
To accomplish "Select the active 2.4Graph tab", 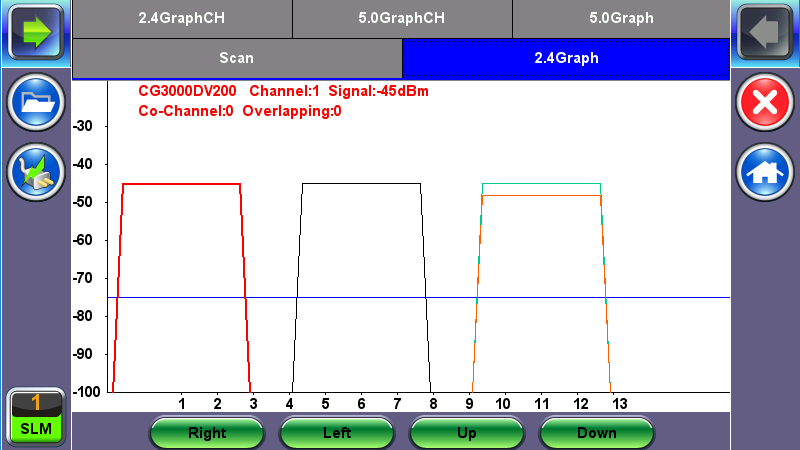I will click(566, 58).
